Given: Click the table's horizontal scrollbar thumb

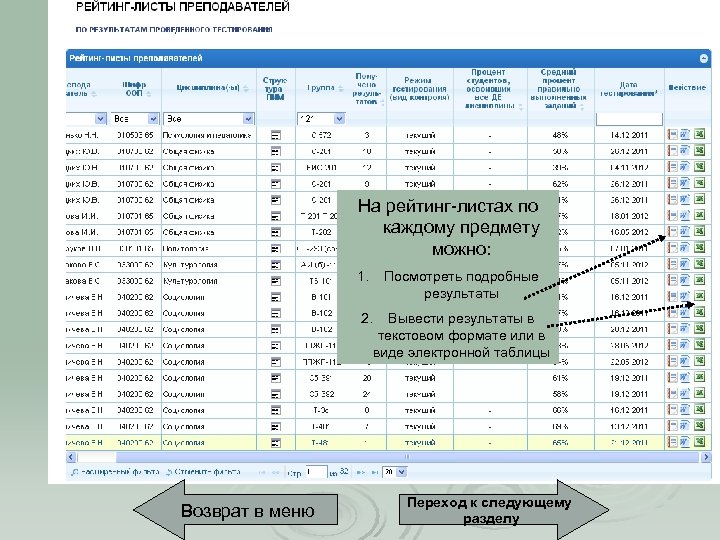Looking at the screenshot, I should point(408,457).
